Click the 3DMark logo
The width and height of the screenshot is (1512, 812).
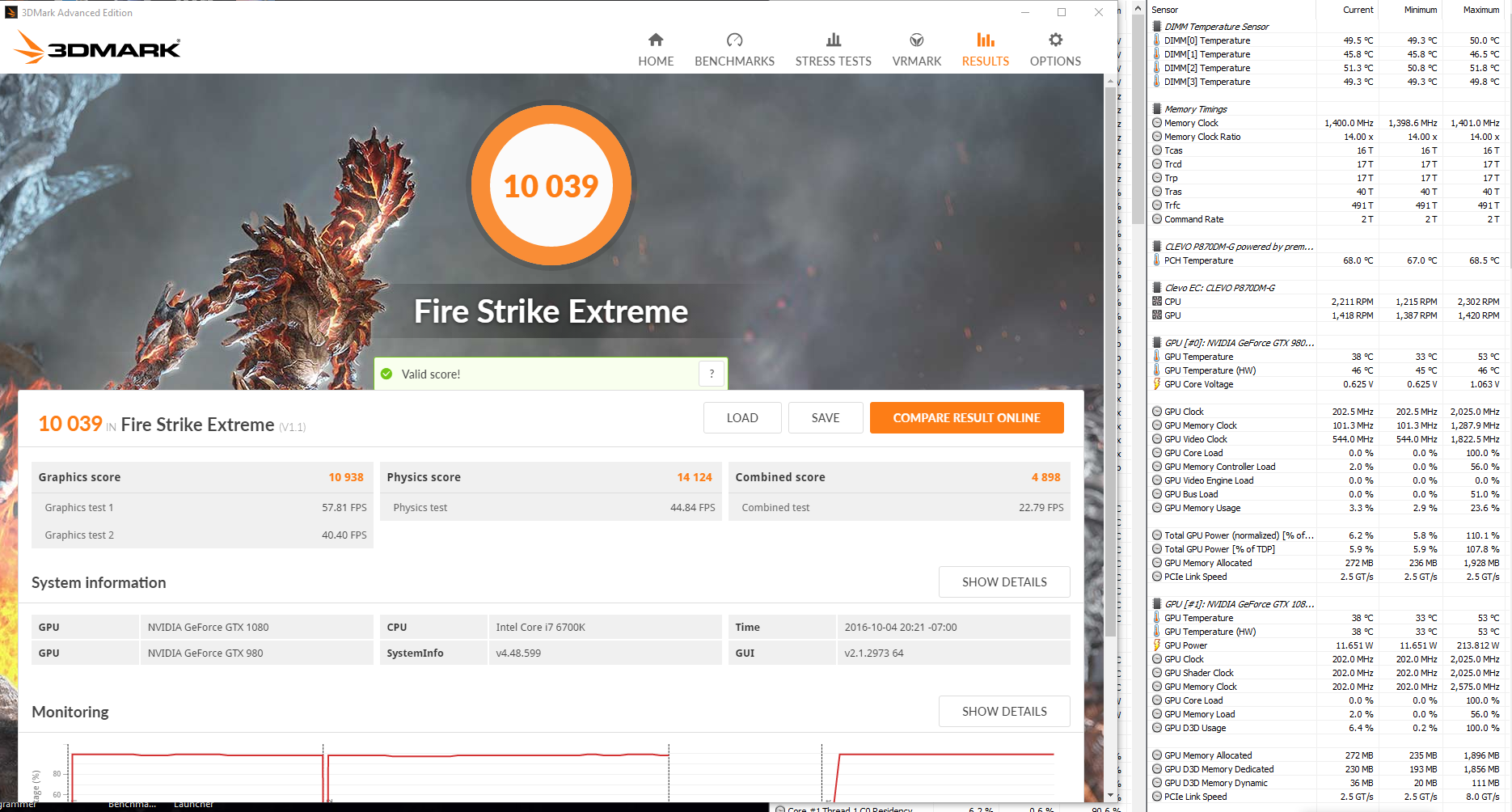97,48
